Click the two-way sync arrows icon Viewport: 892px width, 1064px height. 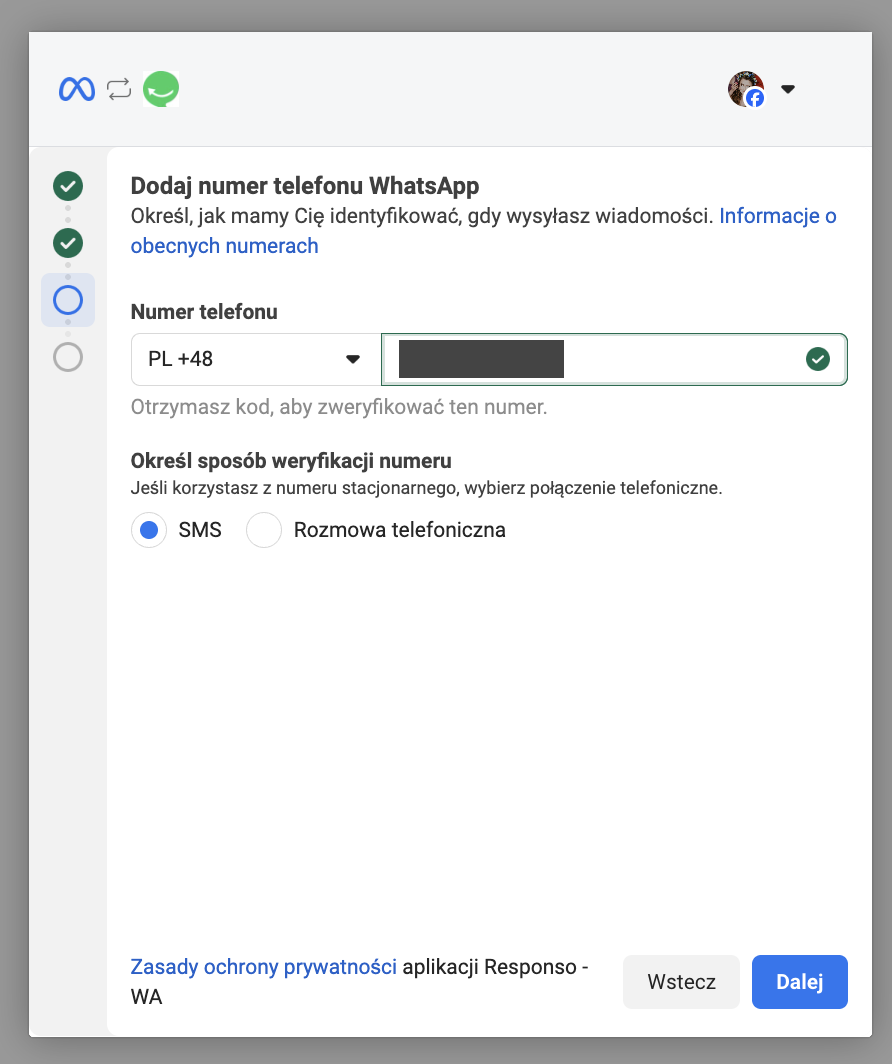[x=119, y=90]
